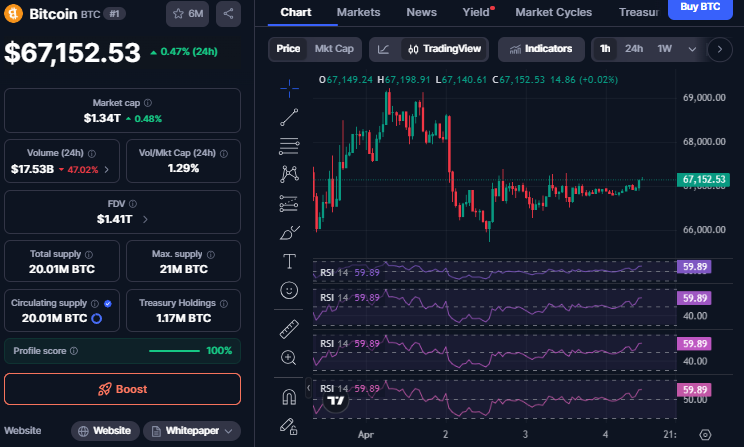Click verified badge beside Circulating supply
The image size is (744, 447).
tap(108, 304)
